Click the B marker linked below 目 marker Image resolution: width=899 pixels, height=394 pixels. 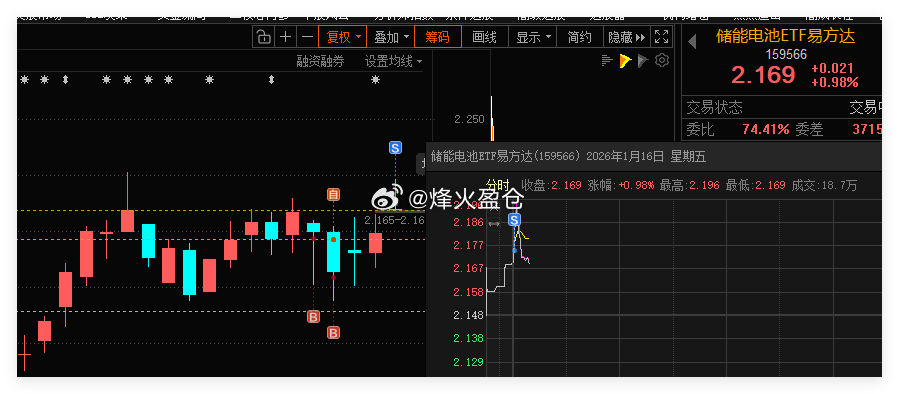tap(333, 333)
